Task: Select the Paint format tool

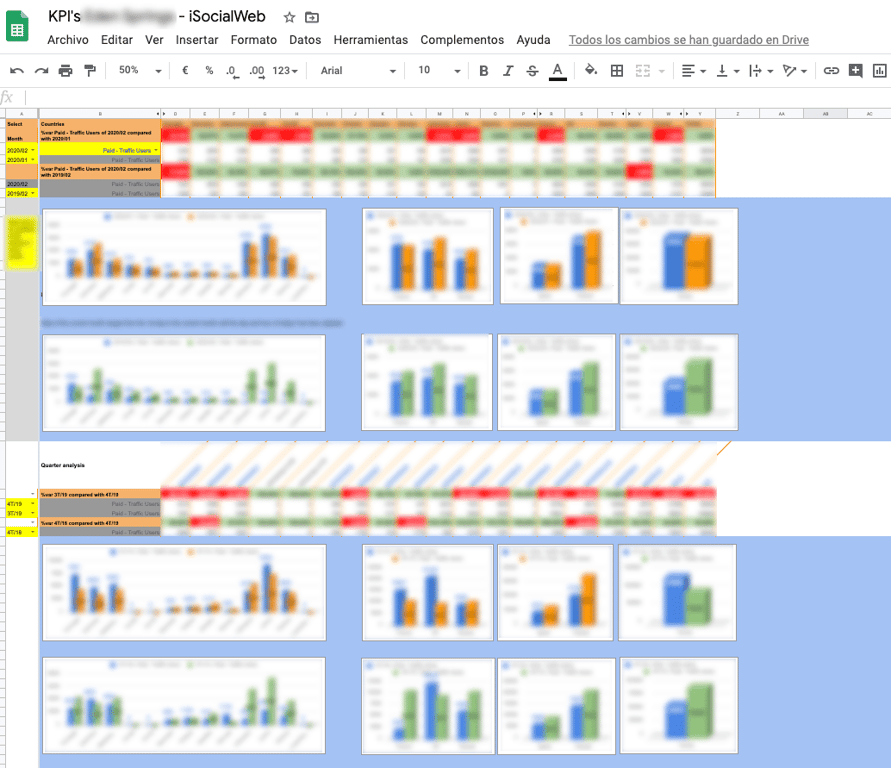Action: 90,71
